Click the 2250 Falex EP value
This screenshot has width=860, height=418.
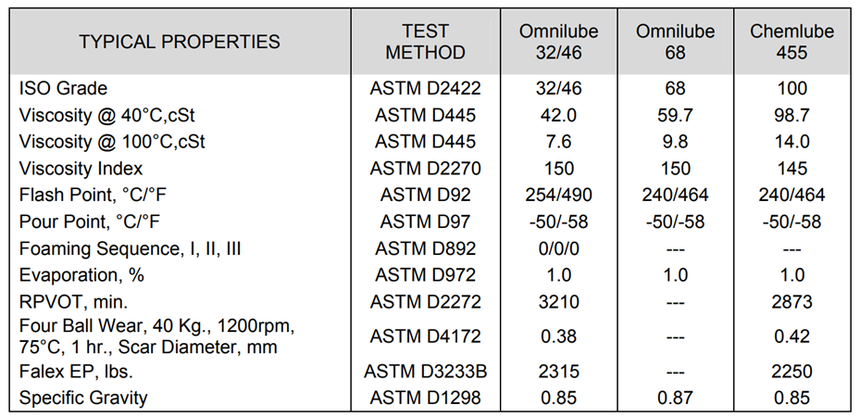point(792,371)
